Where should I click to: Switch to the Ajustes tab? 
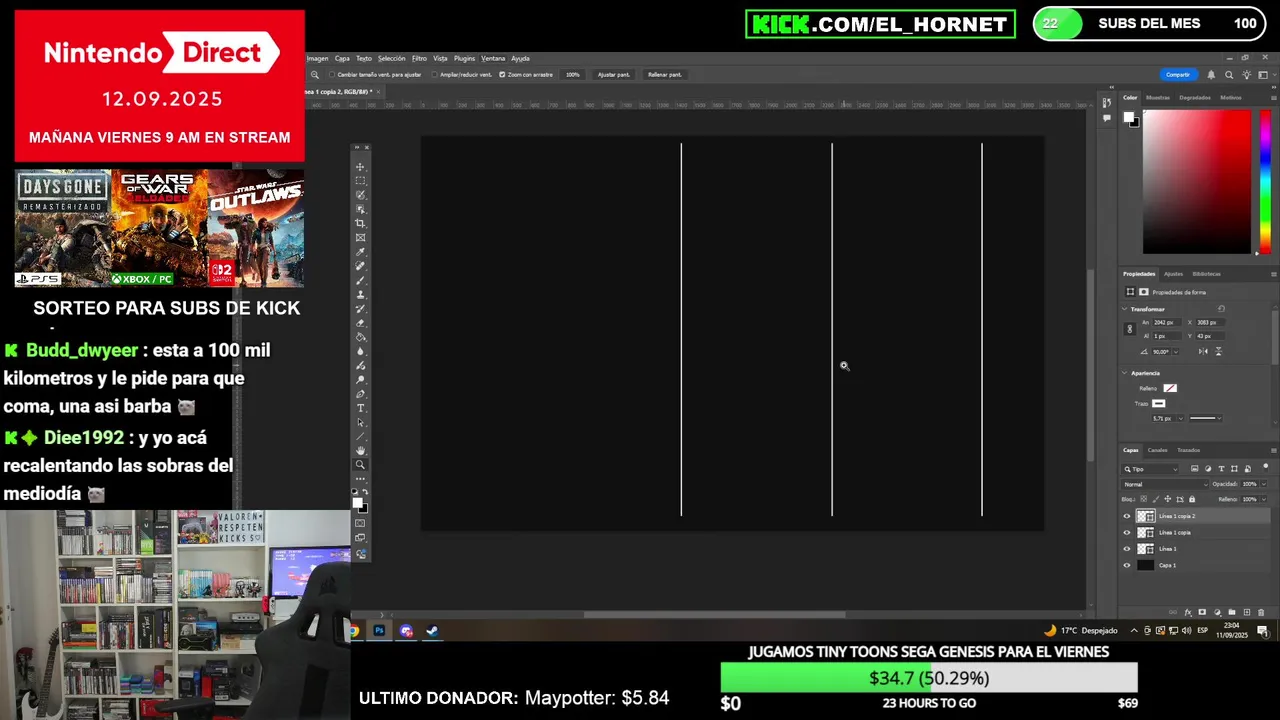pyautogui.click(x=1173, y=273)
